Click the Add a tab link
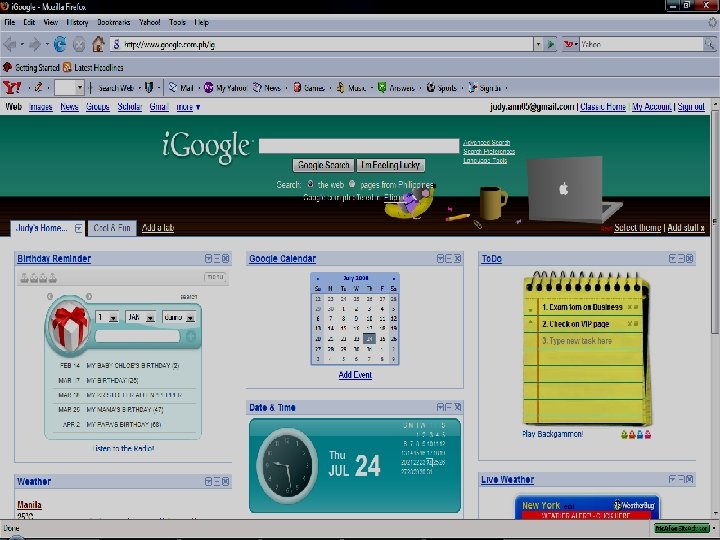Screen dimensions: 720x540 click(158, 228)
